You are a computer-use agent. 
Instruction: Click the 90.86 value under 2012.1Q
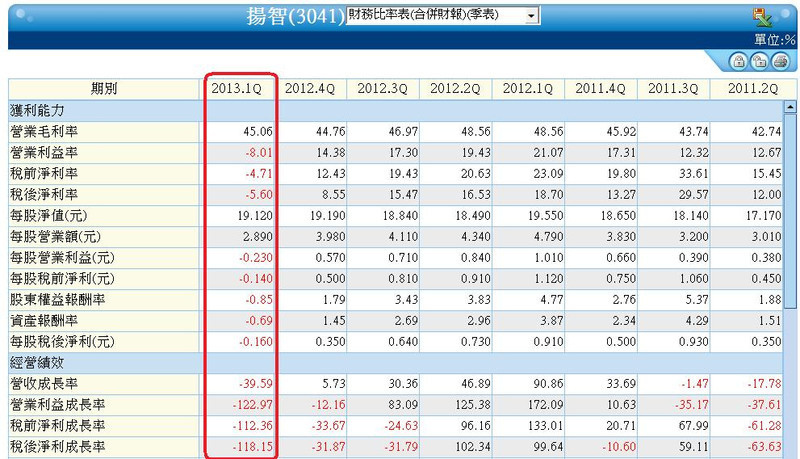pyautogui.click(x=548, y=384)
